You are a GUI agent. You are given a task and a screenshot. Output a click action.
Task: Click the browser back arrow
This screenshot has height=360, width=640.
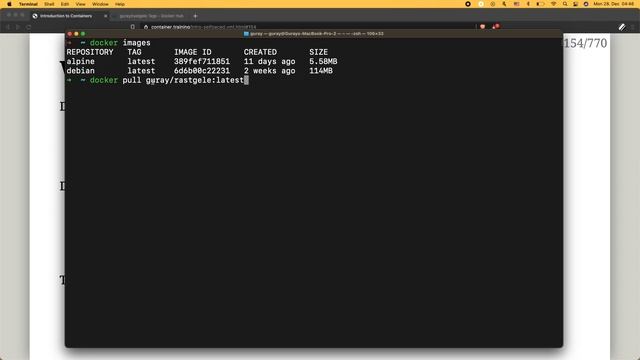click(x=7, y=27)
